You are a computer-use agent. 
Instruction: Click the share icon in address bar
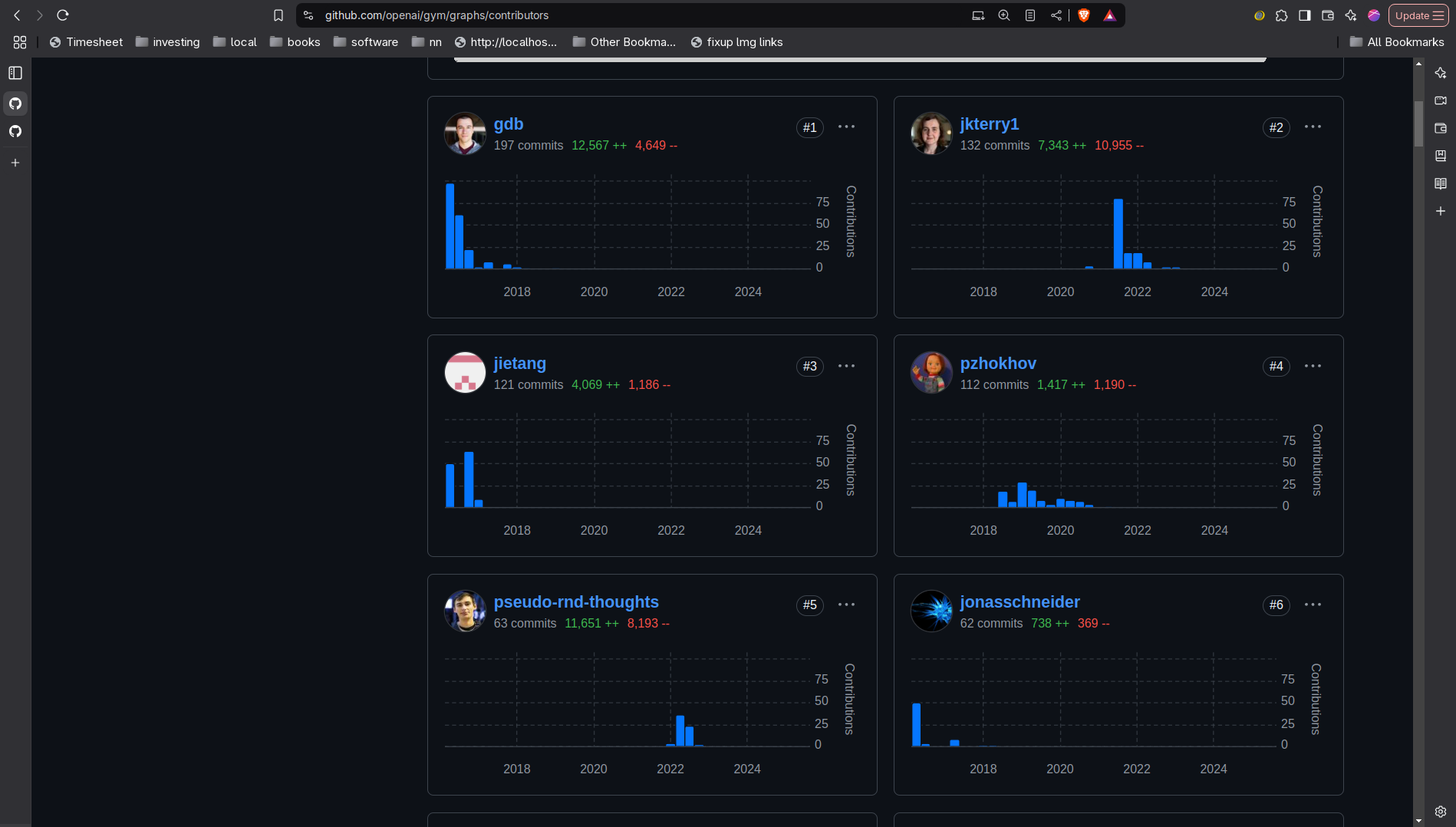pos(1056,15)
